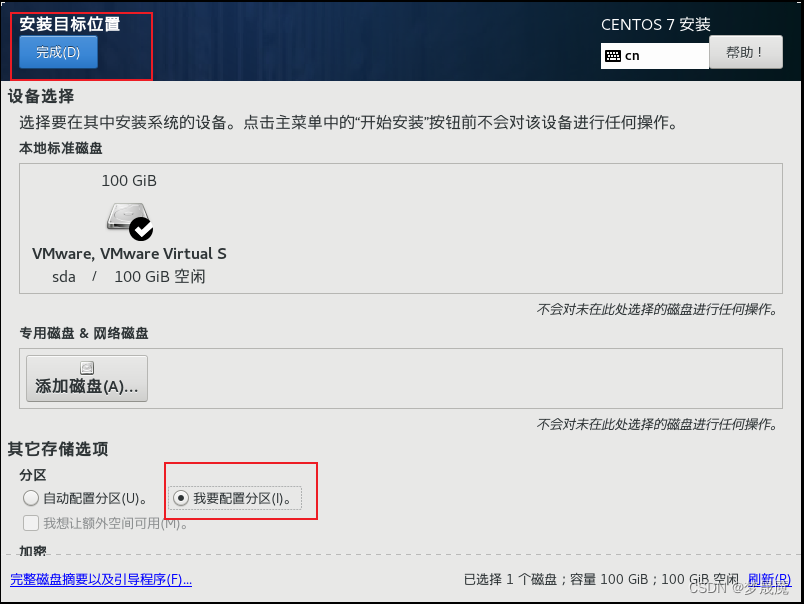Select the 100 GiB hard disk icon
Image resolution: width=804 pixels, height=604 pixels.
(x=128, y=217)
